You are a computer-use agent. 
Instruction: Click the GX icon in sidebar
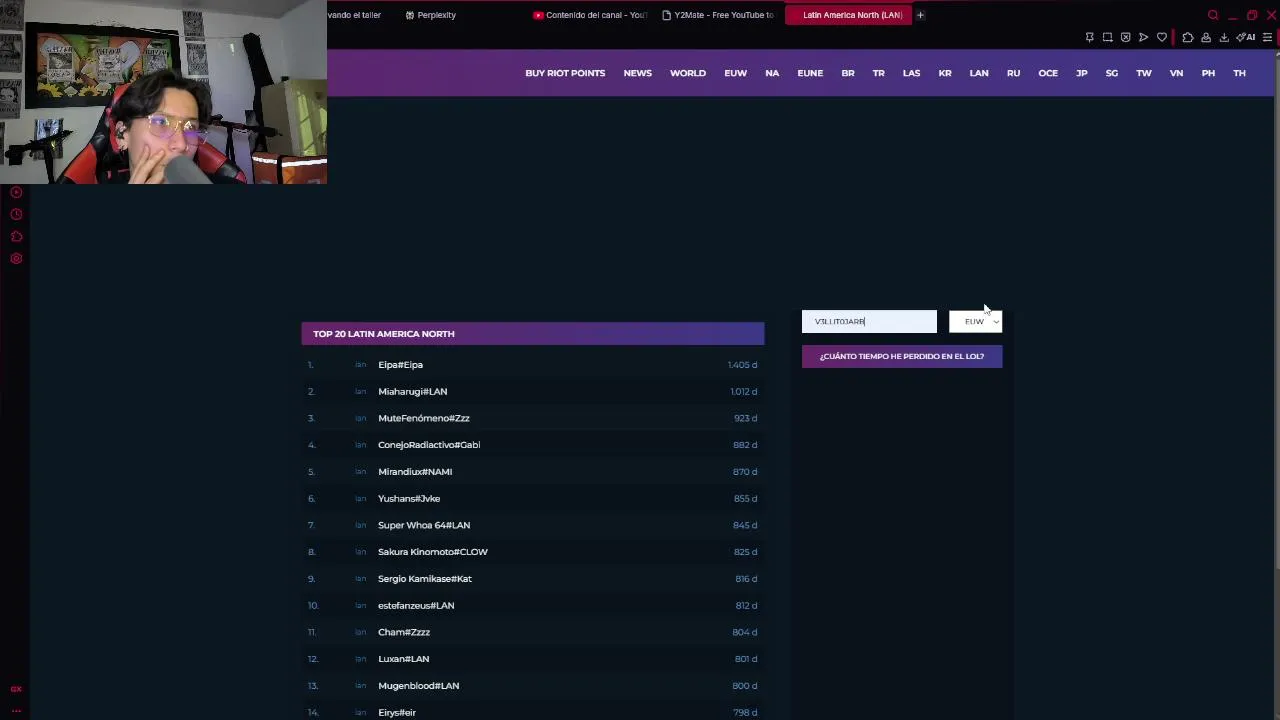click(16, 689)
